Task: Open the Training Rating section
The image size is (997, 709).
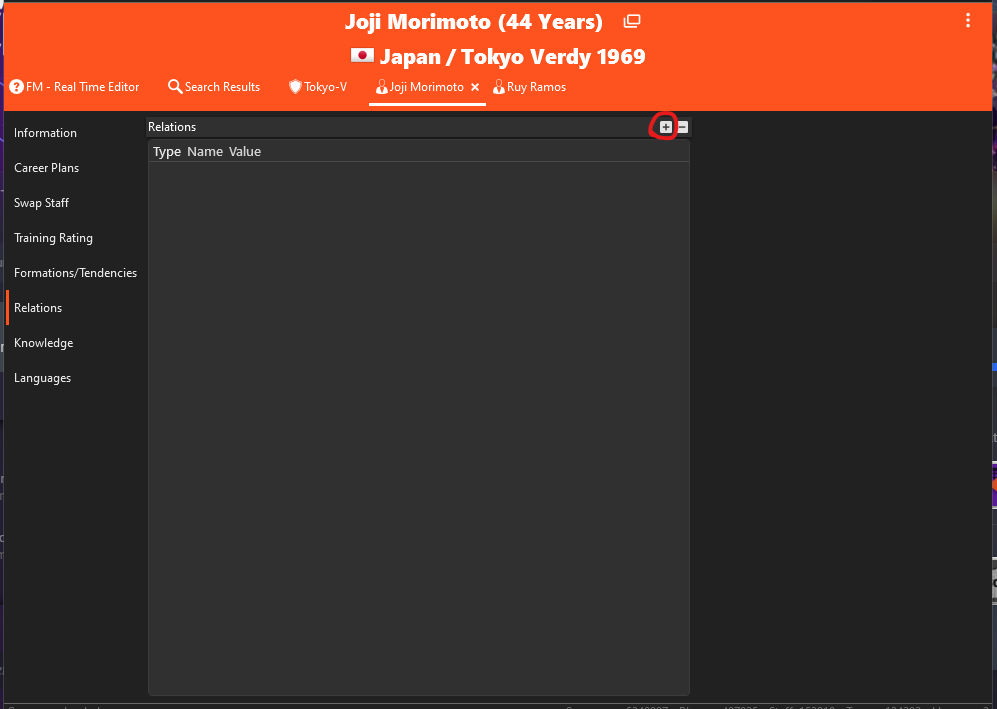Action: (x=53, y=238)
